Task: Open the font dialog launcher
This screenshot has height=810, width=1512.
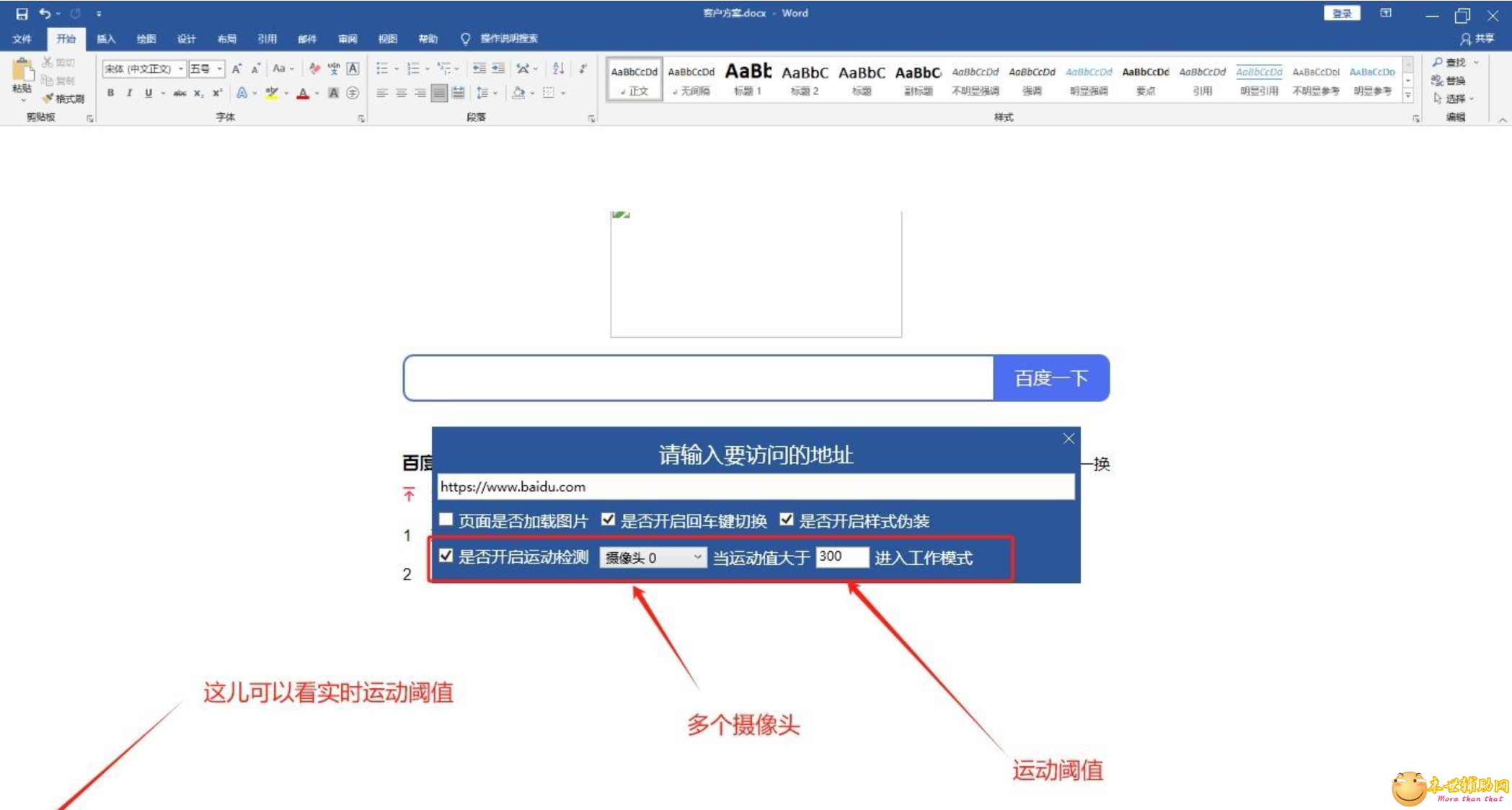Action: click(361, 119)
